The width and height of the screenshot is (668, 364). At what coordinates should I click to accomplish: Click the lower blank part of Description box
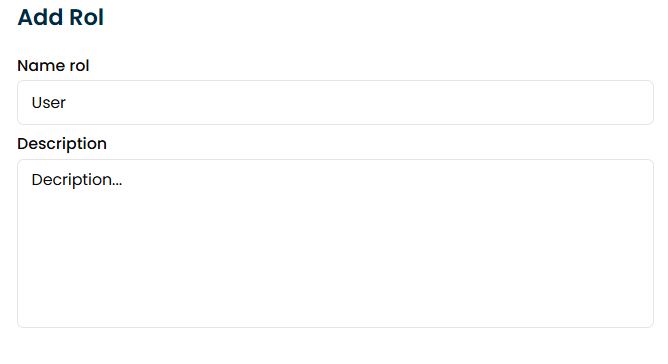(335, 298)
